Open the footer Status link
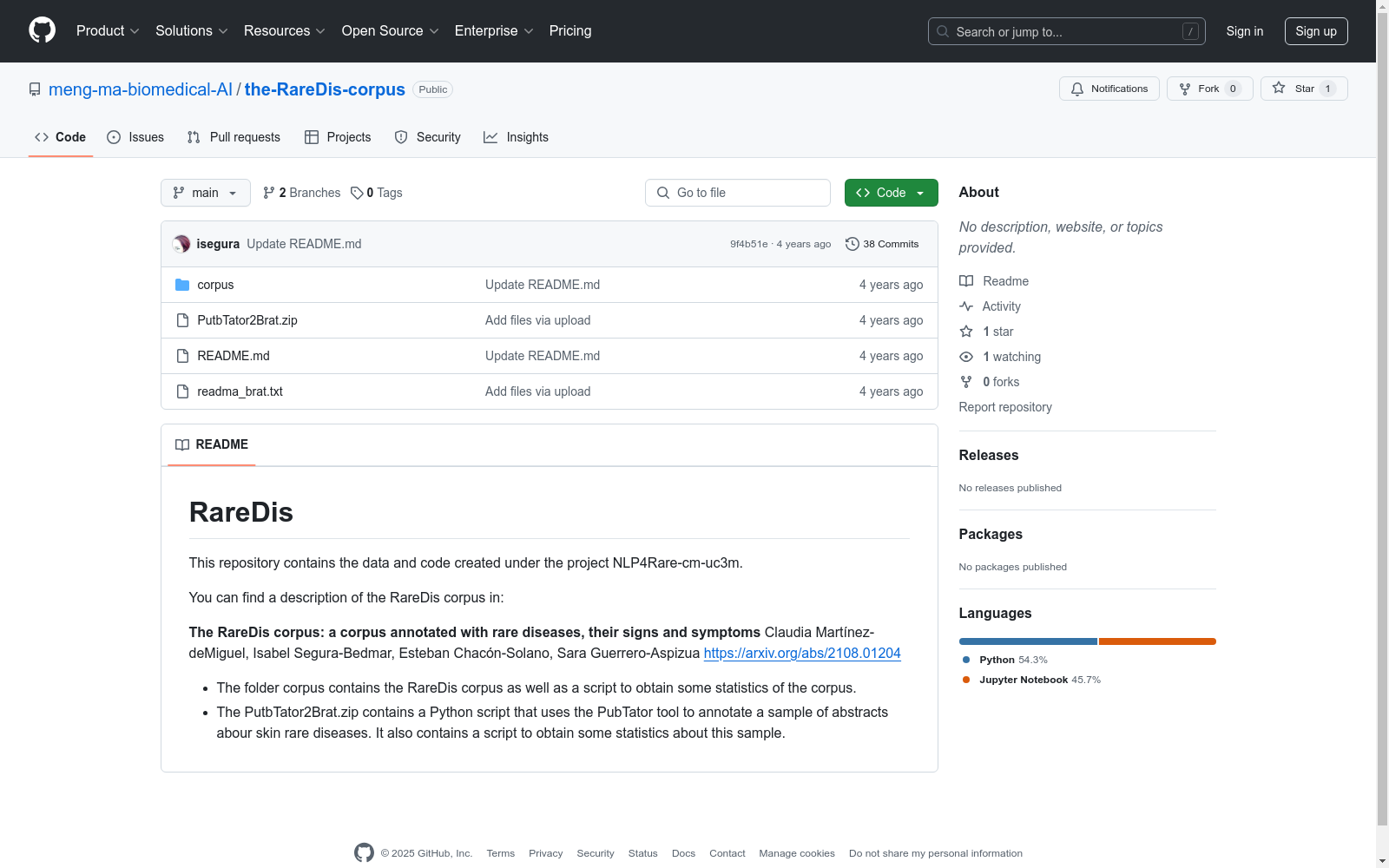 click(x=643, y=853)
